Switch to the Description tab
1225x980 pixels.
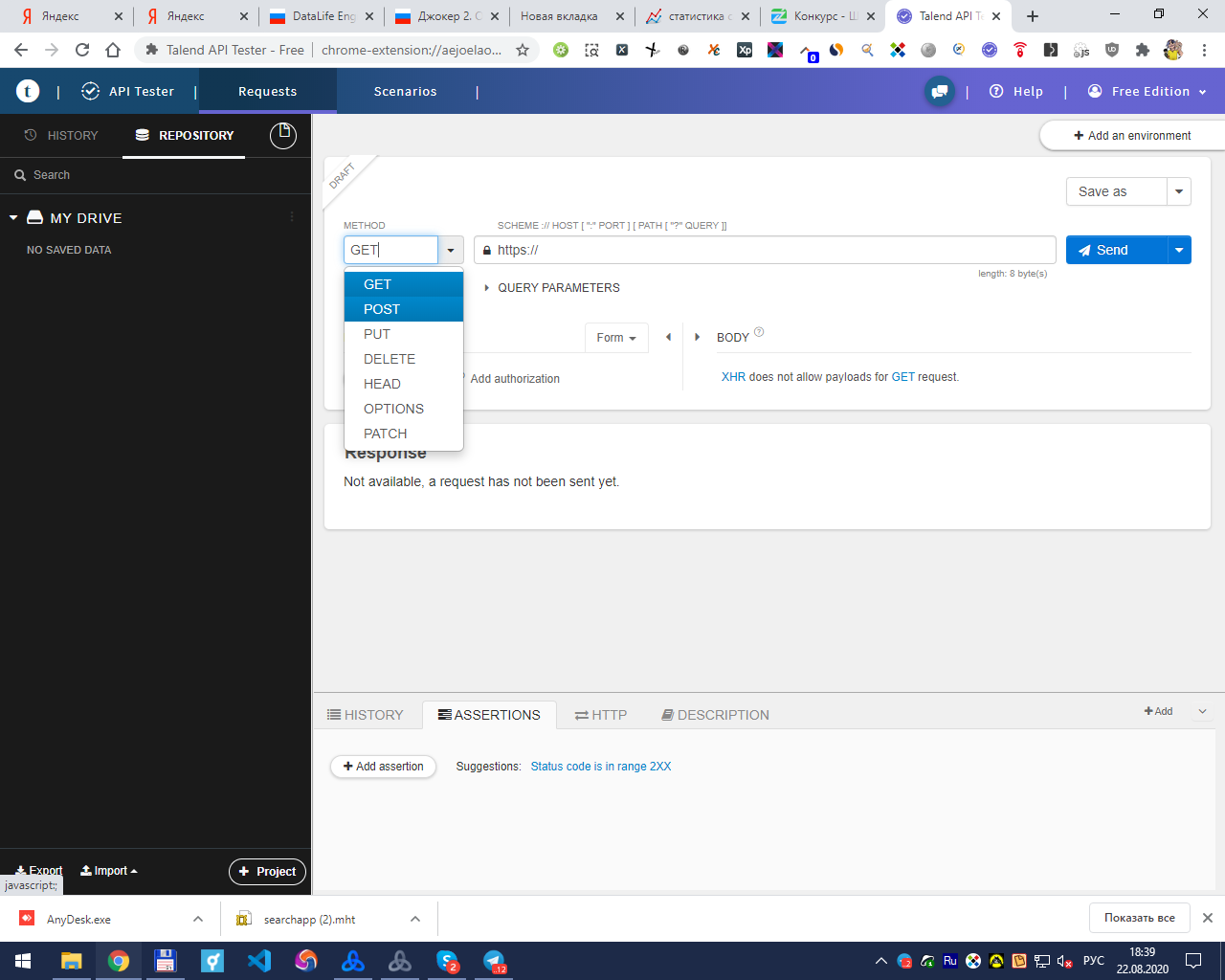click(715, 715)
